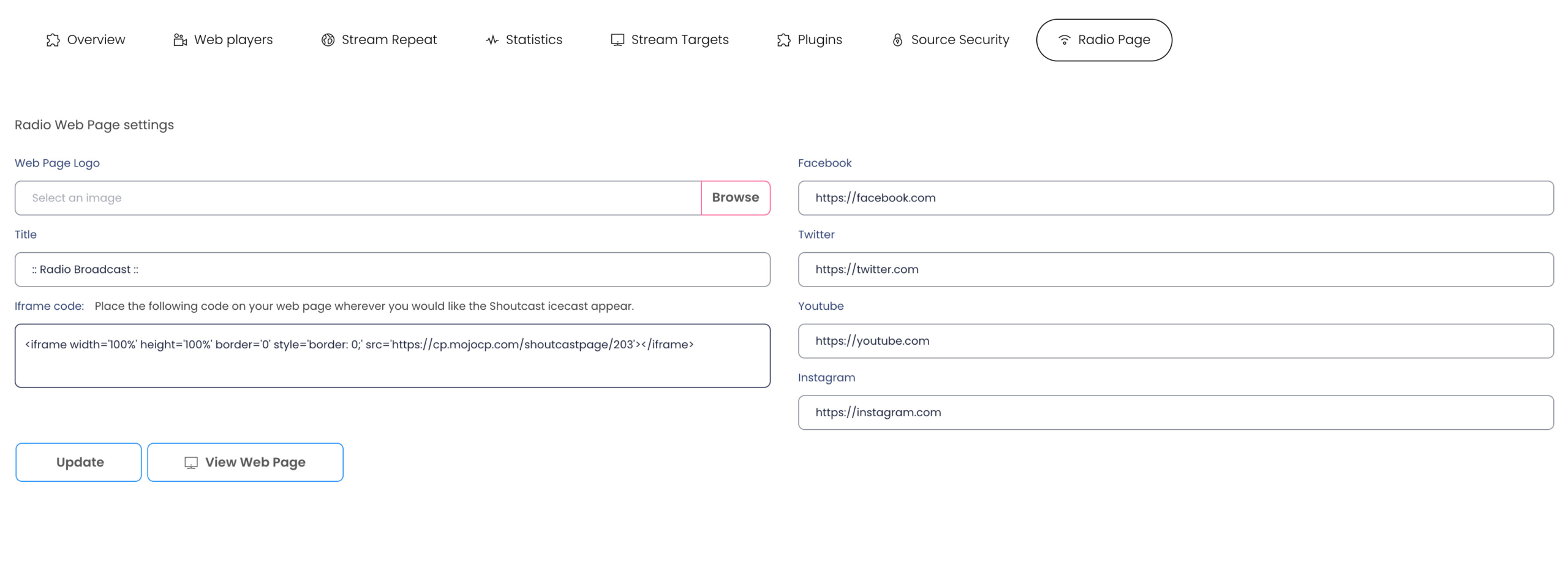1568x573 pixels.
Task: Click the Source Security lock icon
Action: [x=897, y=40]
